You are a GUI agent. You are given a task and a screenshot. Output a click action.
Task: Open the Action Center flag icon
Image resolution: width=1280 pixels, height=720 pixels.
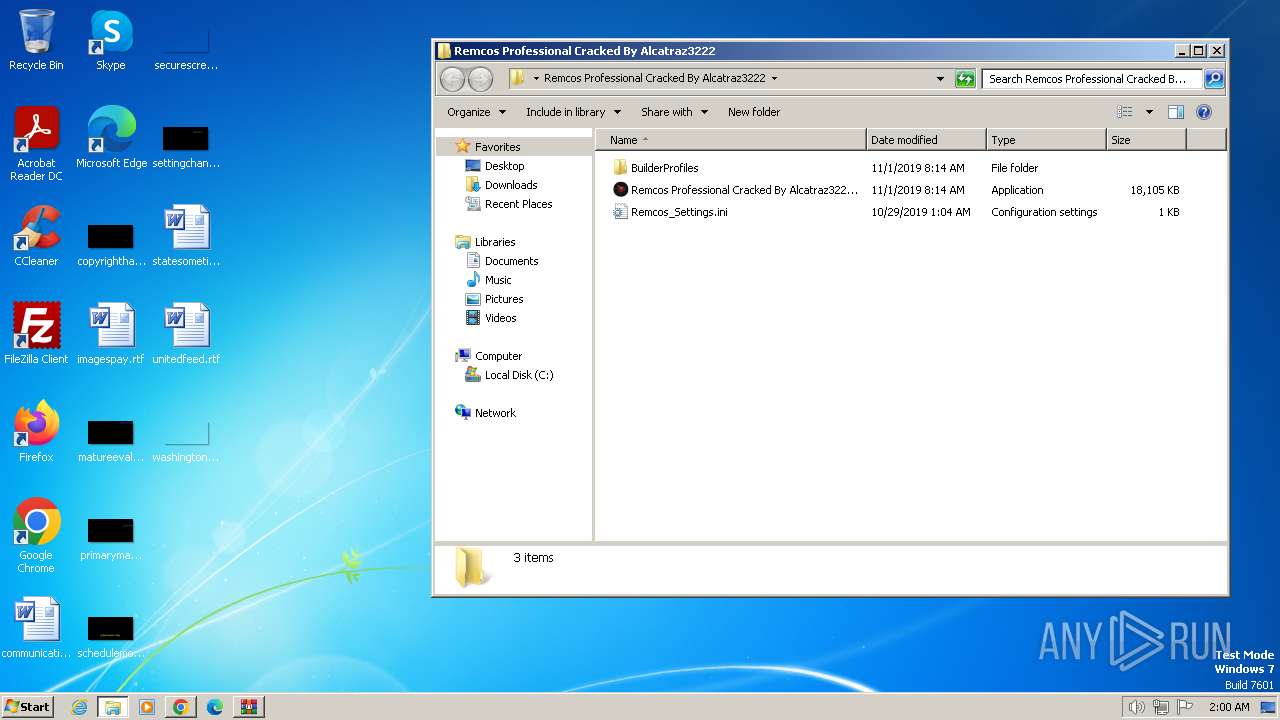[x=1185, y=707]
